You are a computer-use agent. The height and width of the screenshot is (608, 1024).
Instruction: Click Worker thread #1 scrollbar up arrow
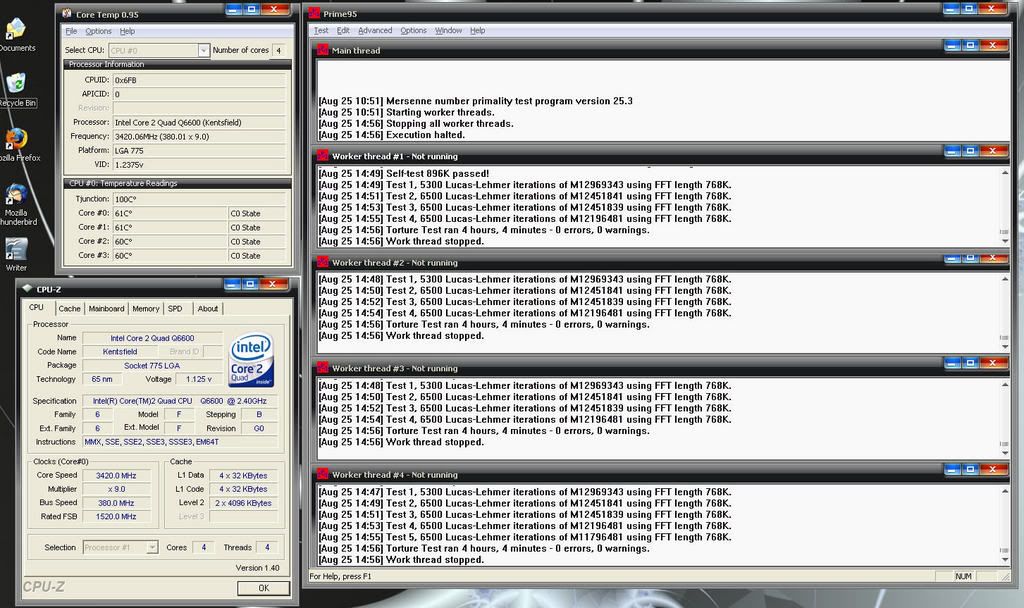tap(1004, 172)
